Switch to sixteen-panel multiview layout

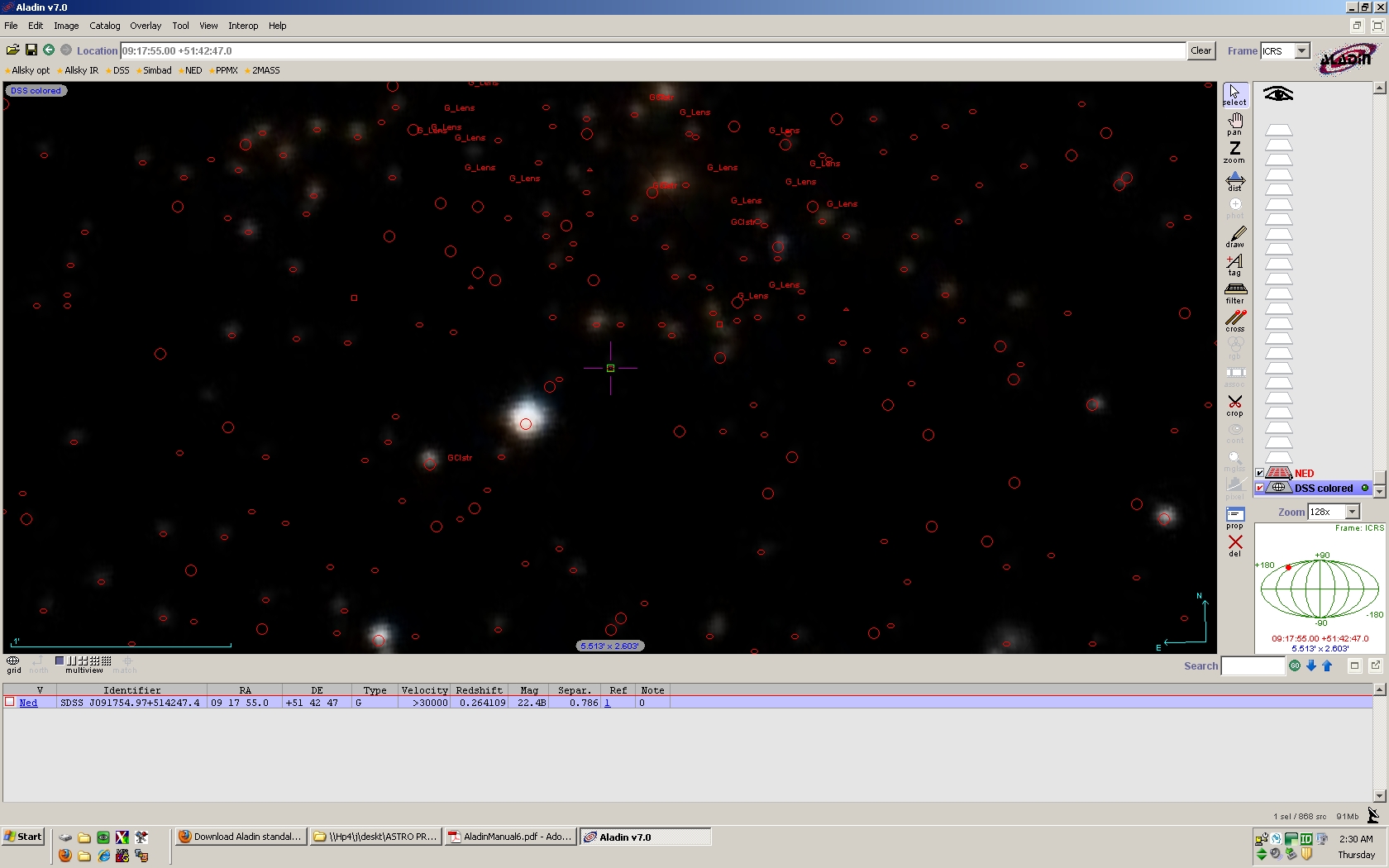tap(106, 661)
